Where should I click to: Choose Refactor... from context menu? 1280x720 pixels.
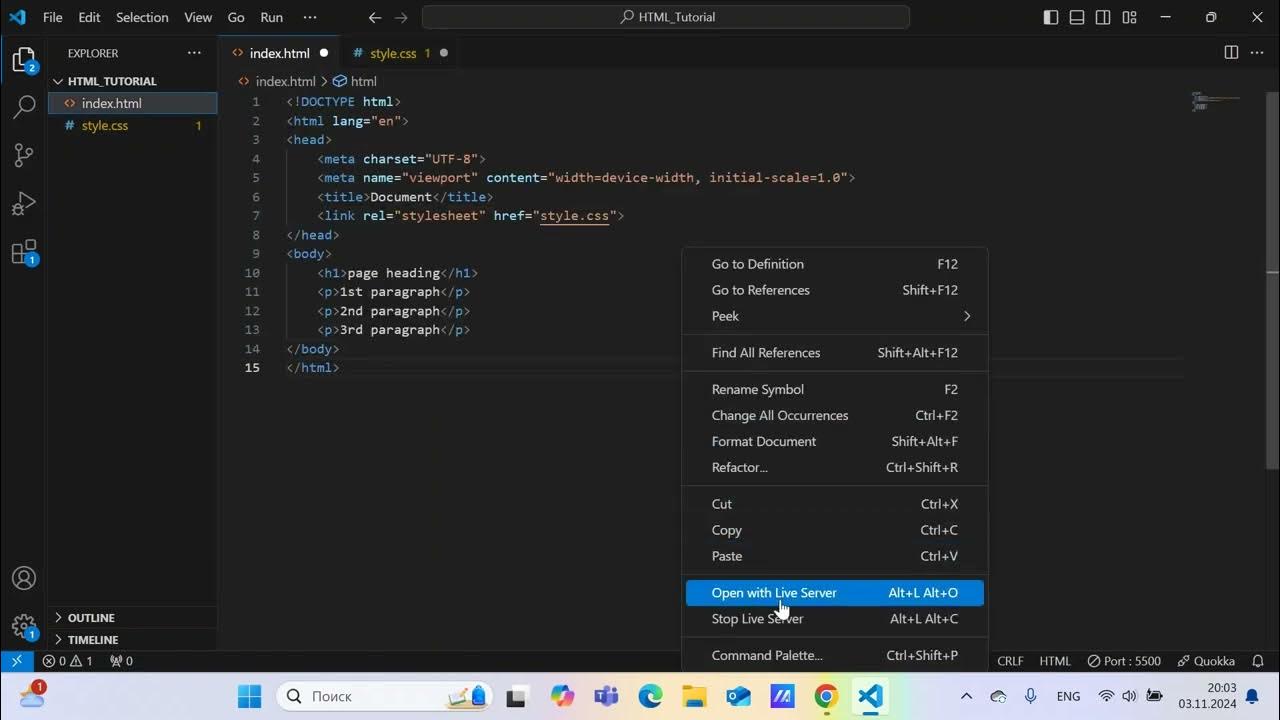coord(835,468)
